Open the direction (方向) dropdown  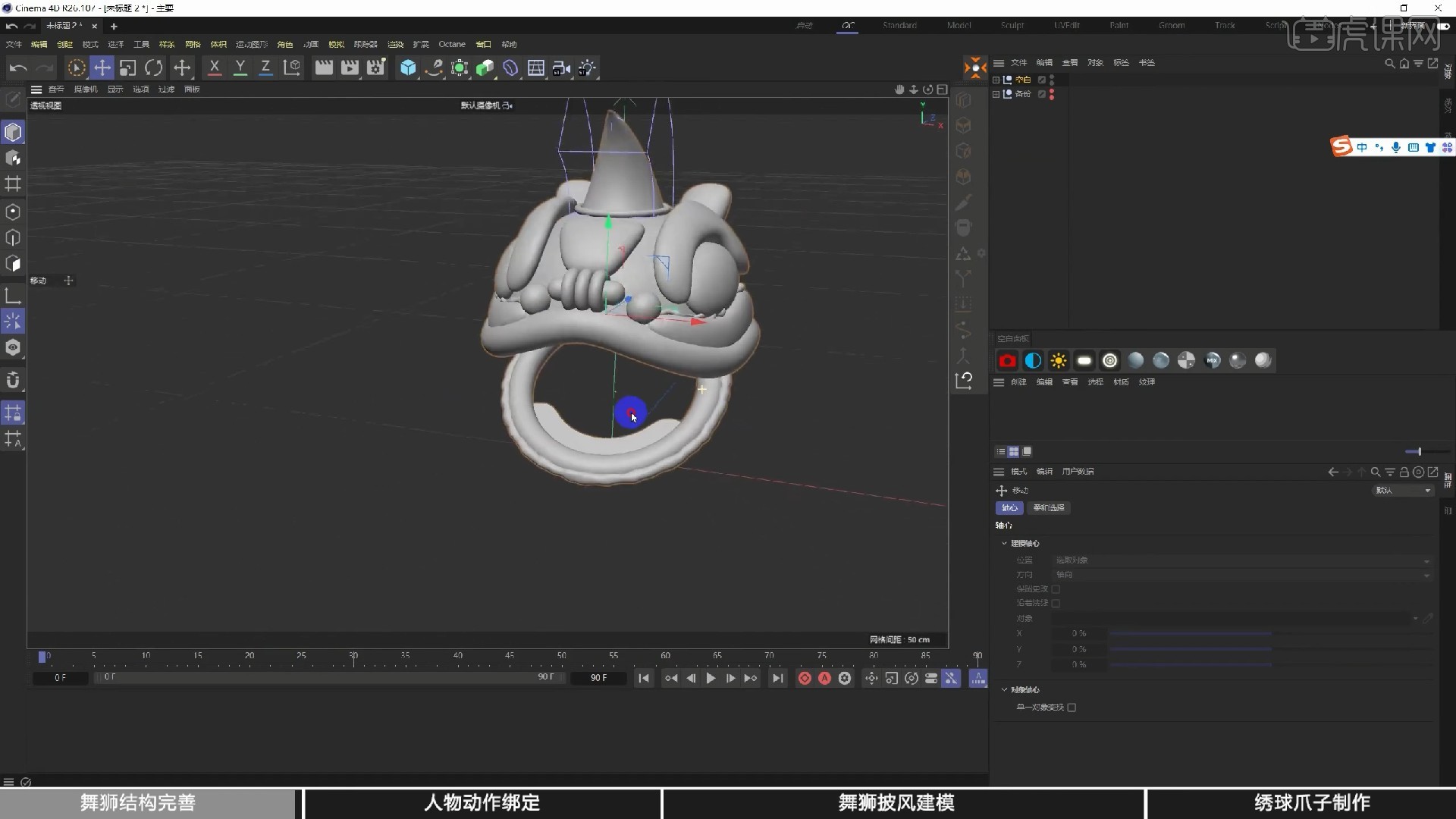pyautogui.click(x=1242, y=575)
